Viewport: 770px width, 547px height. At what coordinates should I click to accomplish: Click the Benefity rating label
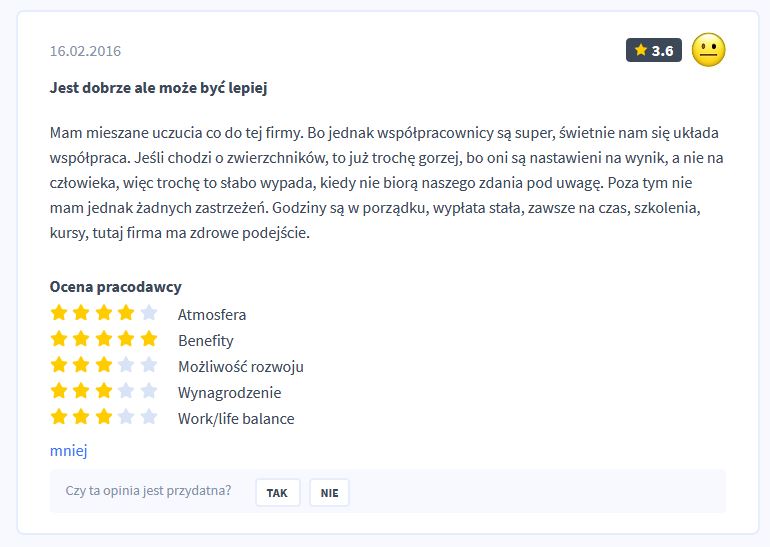tap(206, 340)
